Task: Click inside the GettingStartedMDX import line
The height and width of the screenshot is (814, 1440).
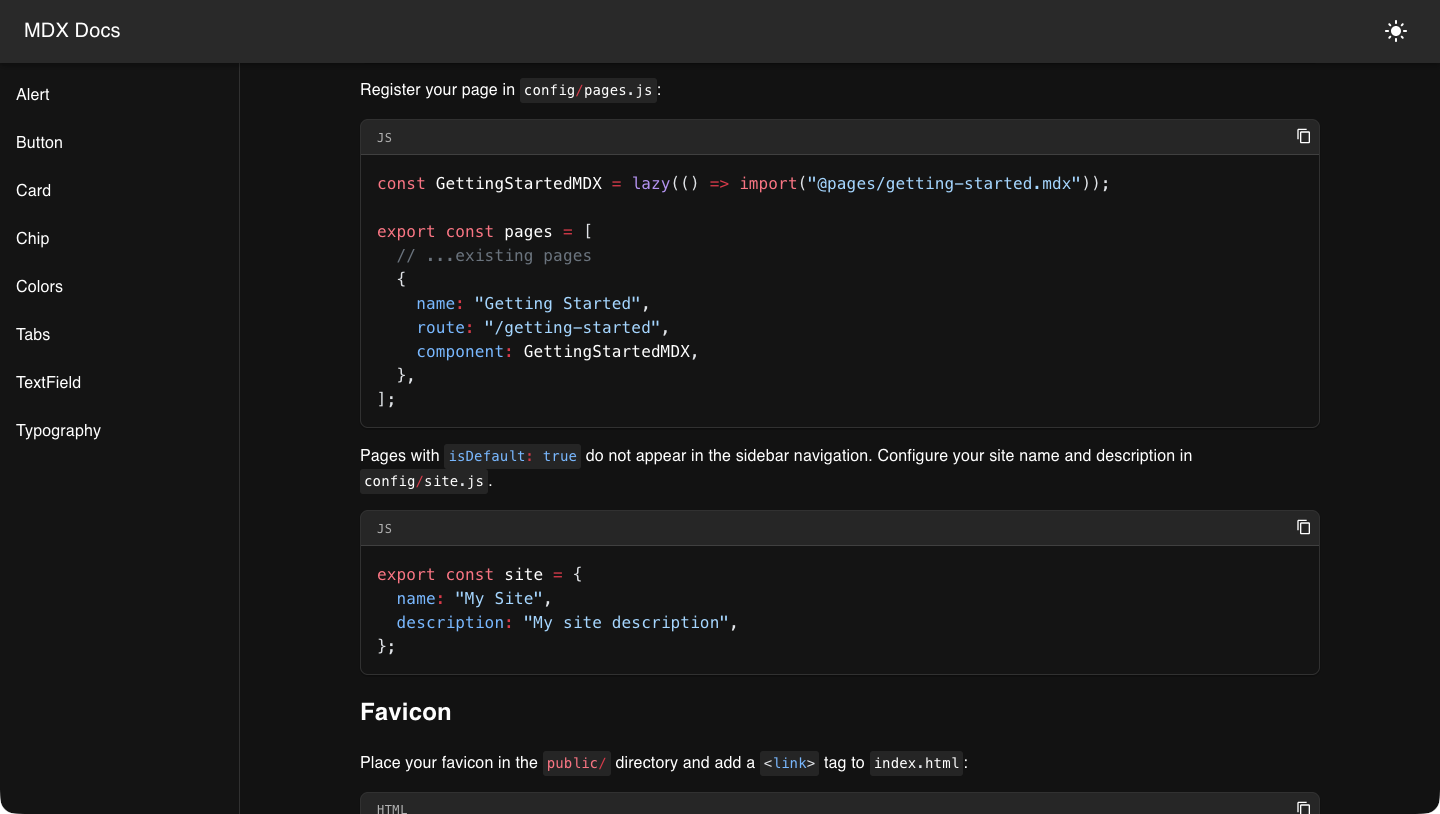Action: [x=743, y=184]
